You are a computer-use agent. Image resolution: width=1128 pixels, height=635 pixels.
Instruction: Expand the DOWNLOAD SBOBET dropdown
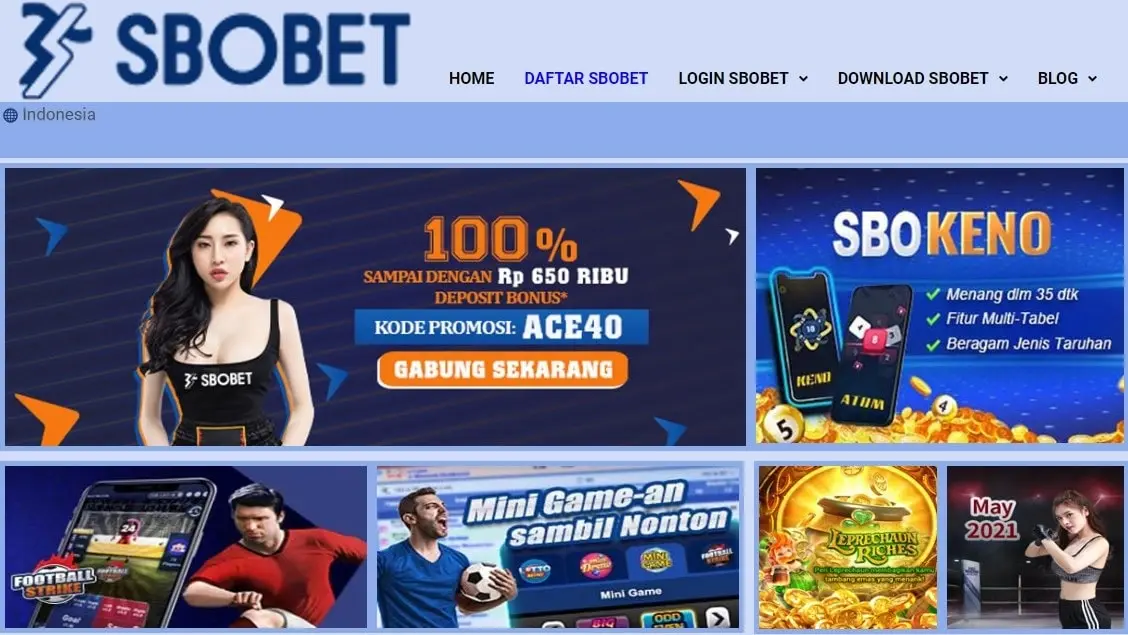[x=922, y=78]
